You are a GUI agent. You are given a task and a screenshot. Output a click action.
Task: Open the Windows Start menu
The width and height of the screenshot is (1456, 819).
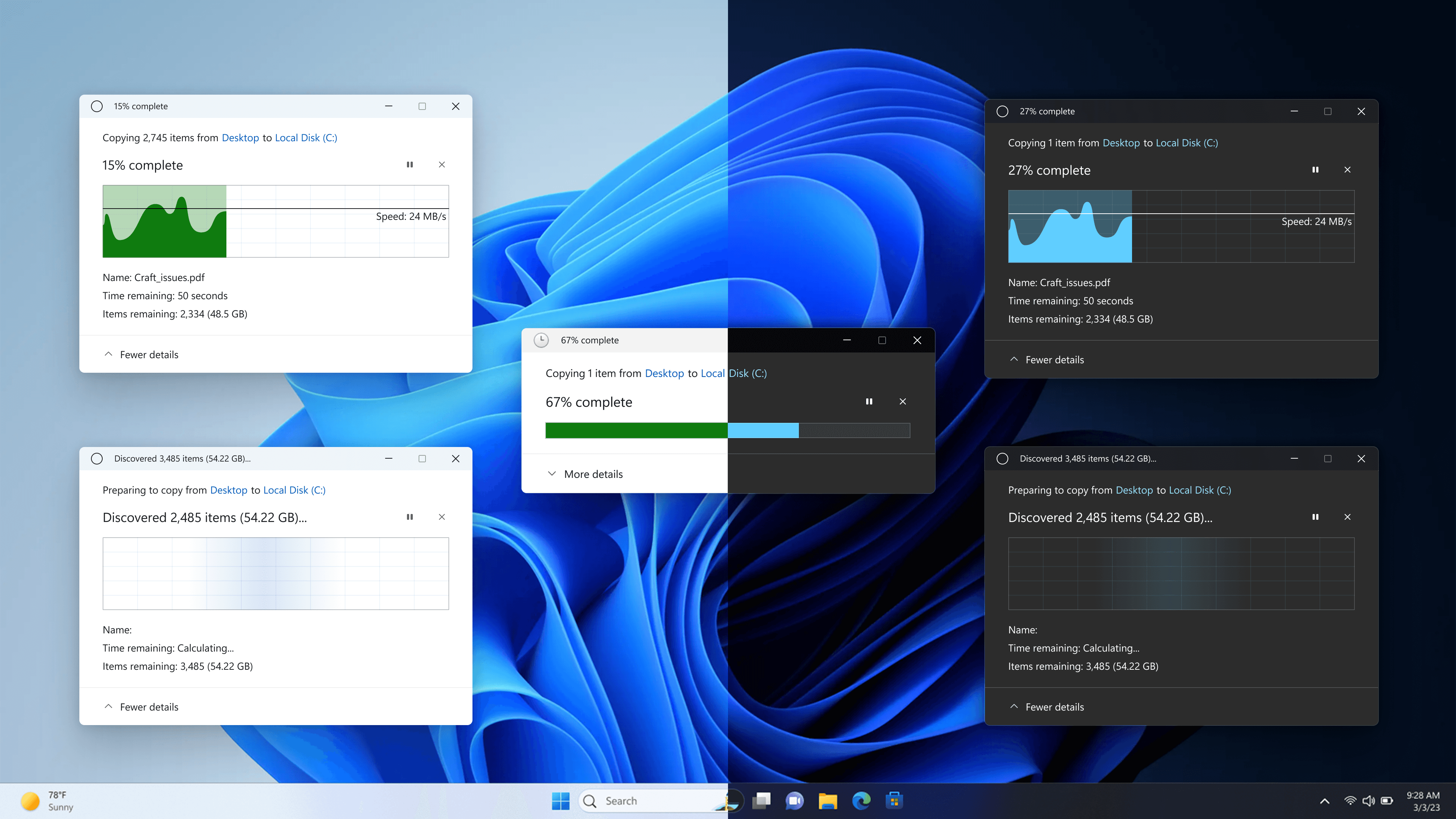[561, 800]
